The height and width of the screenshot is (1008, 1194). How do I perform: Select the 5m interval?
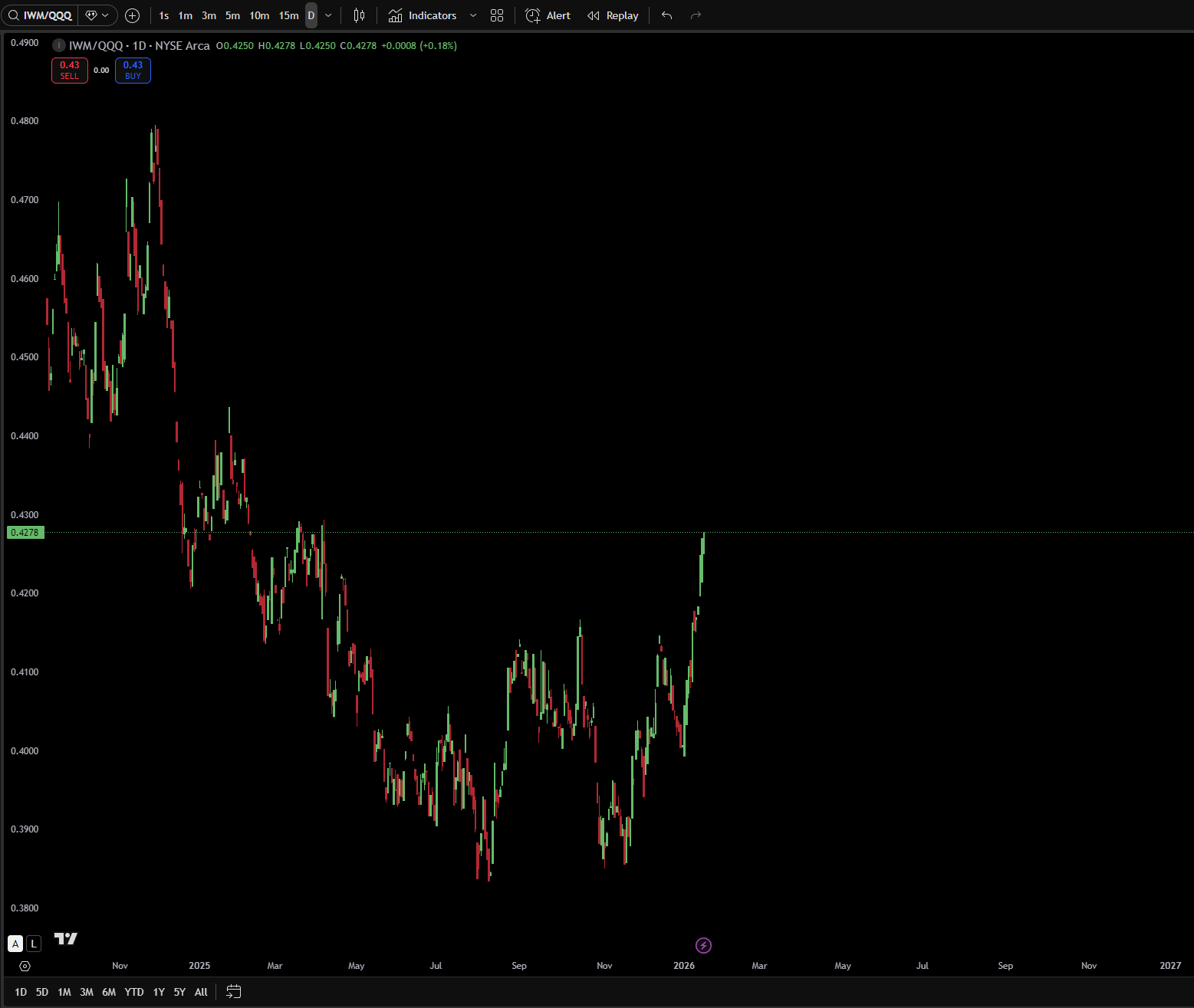click(232, 15)
